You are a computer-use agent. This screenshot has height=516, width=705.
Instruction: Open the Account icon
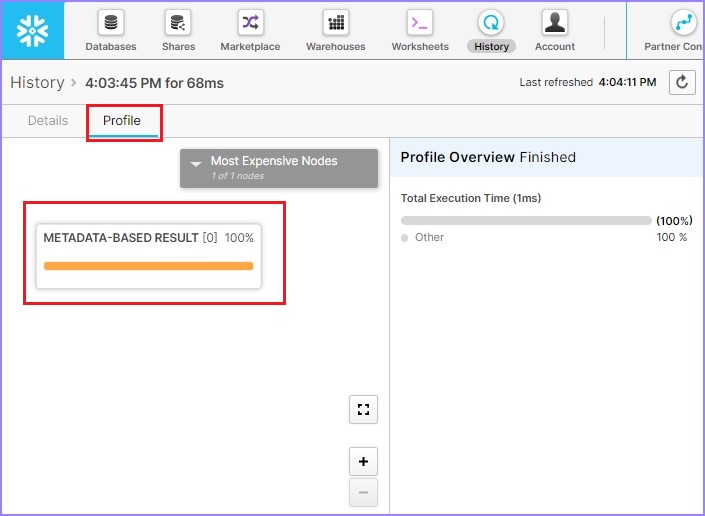tap(554, 23)
